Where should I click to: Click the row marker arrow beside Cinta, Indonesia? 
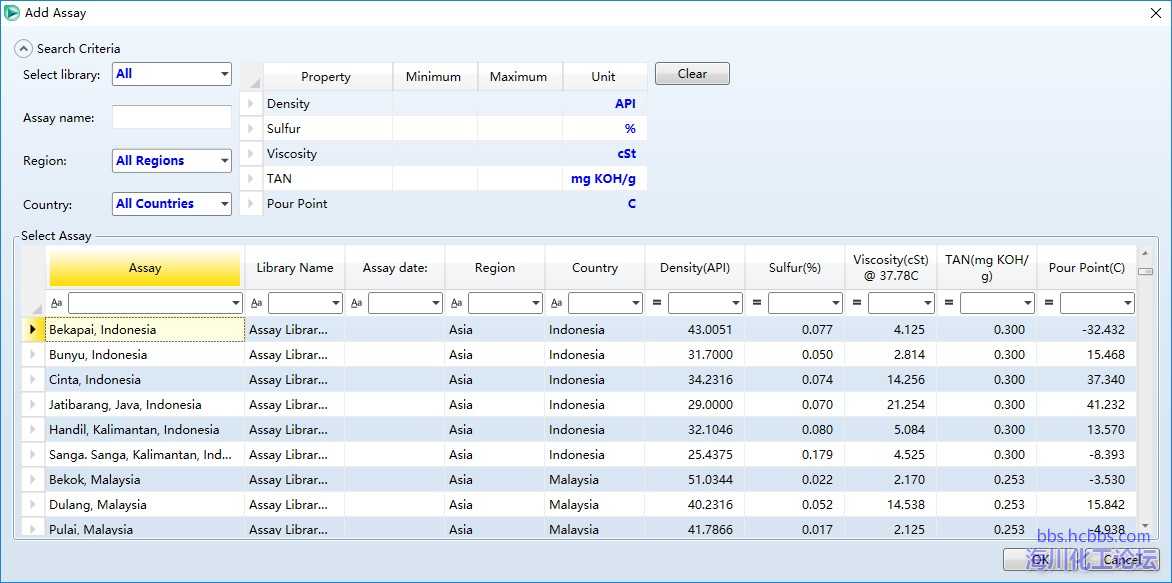pyautogui.click(x=32, y=380)
